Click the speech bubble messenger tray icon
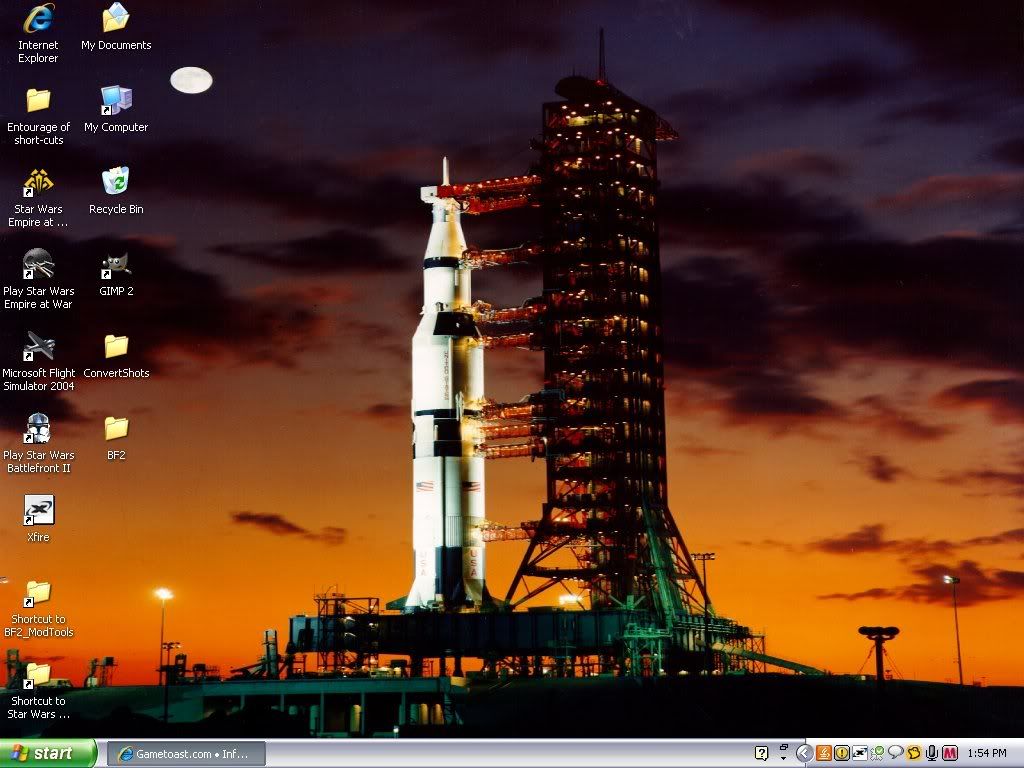The width and height of the screenshot is (1024, 768). pos(895,752)
